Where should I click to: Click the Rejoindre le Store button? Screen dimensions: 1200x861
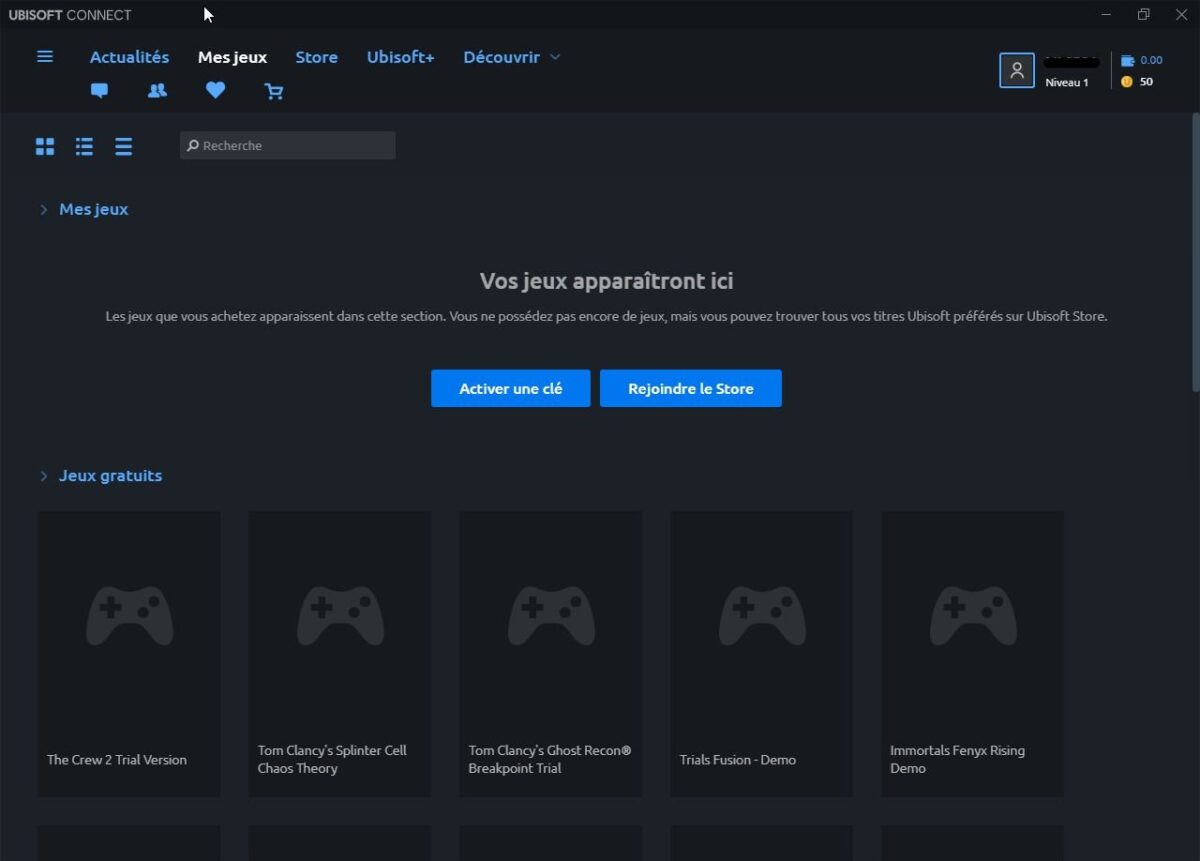pyautogui.click(x=690, y=388)
